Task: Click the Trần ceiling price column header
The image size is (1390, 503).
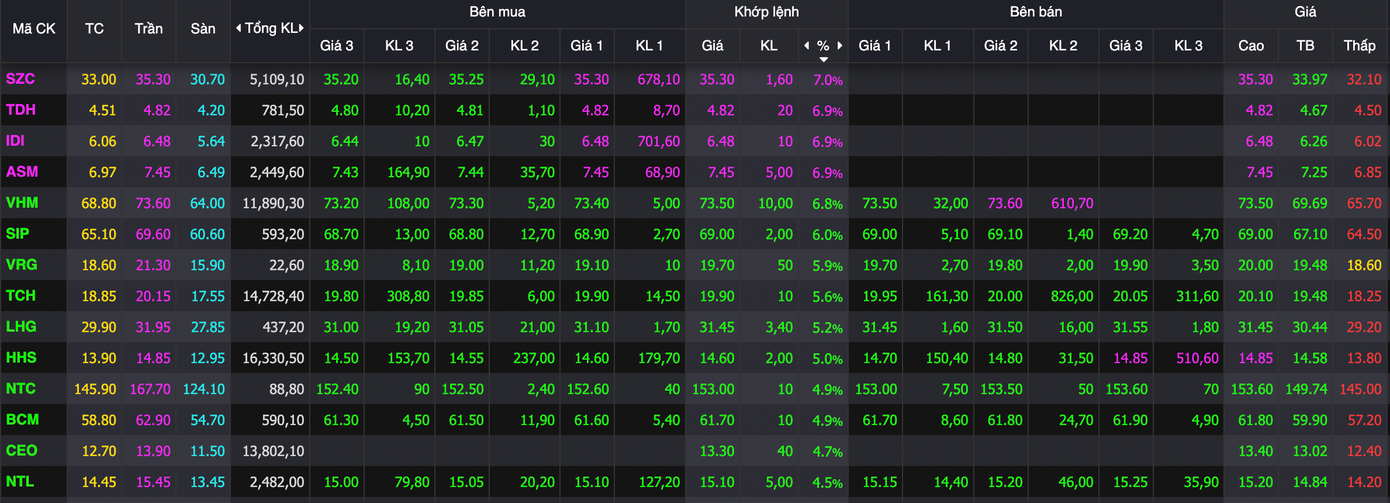Action: click(148, 29)
